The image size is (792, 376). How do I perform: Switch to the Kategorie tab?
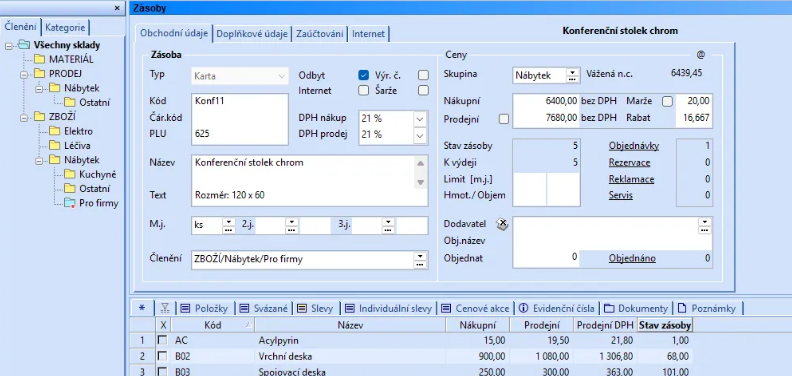65,27
